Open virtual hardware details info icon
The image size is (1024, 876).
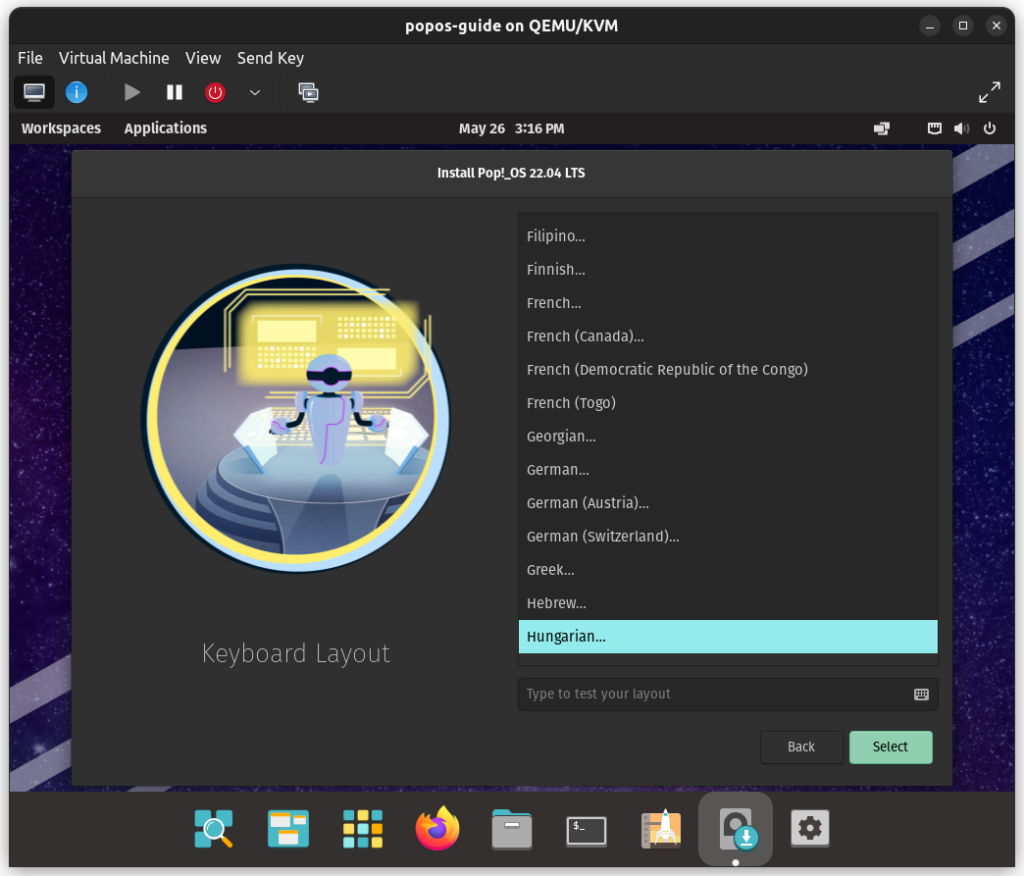pos(76,92)
